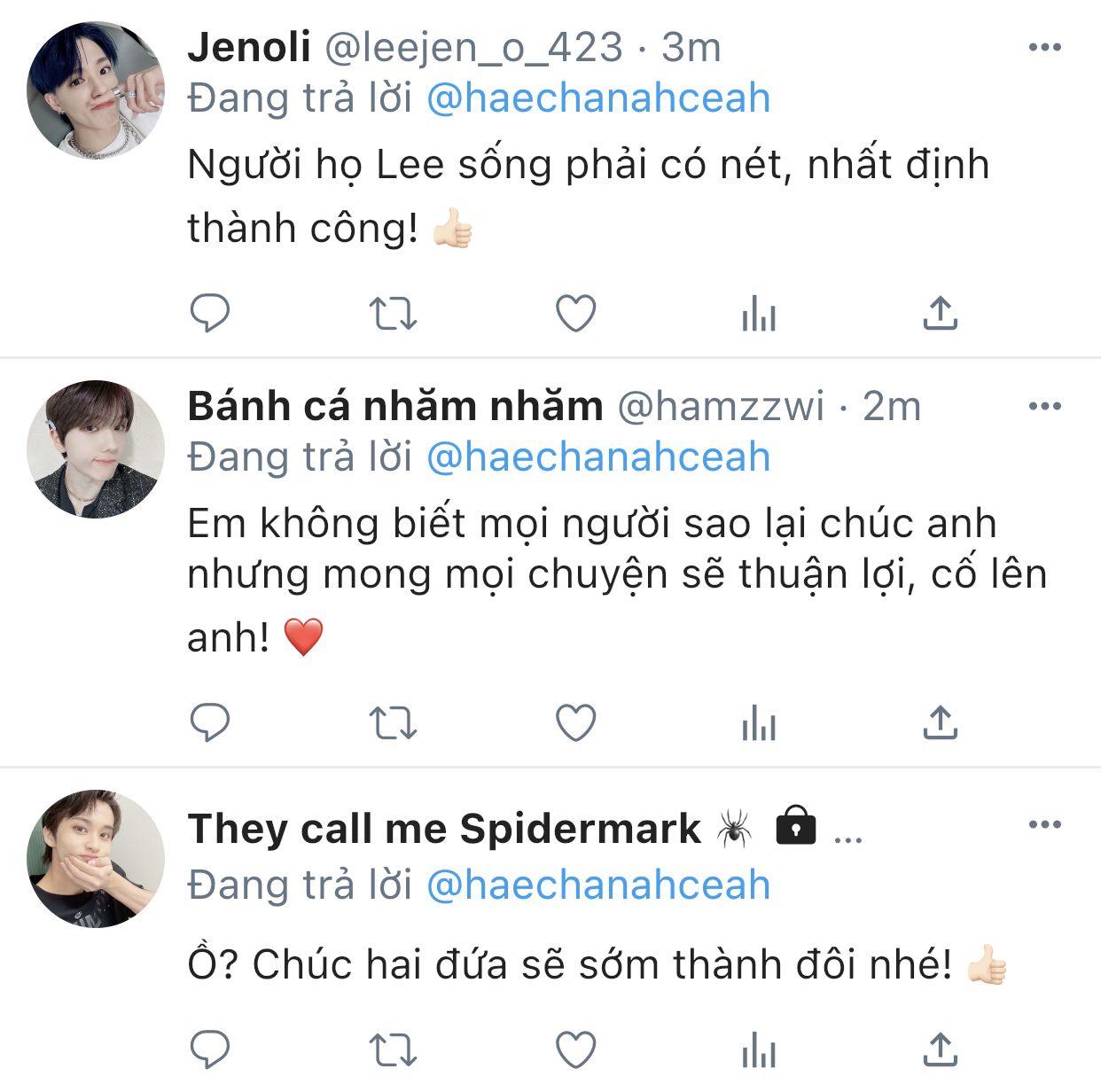Open more options on Spidermark's tweet
Image resolution: width=1101 pixels, height=1092 pixels.
point(1044,824)
